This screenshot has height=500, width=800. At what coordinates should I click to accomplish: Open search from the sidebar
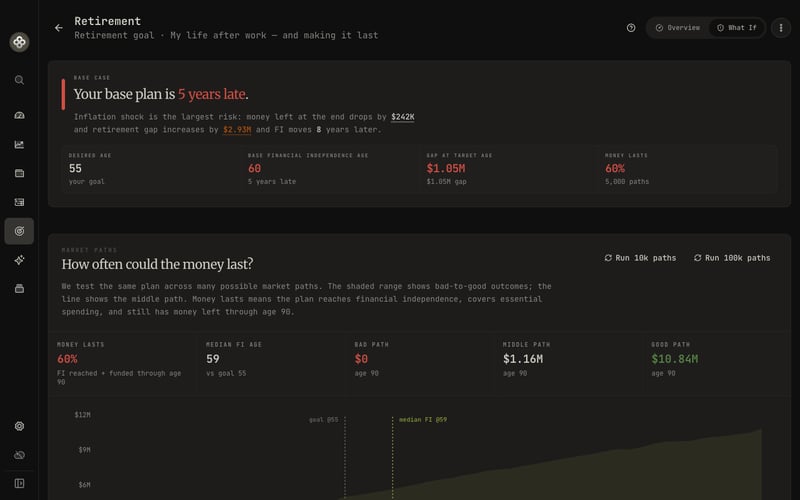pyautogui.click(x=19, y=80)
